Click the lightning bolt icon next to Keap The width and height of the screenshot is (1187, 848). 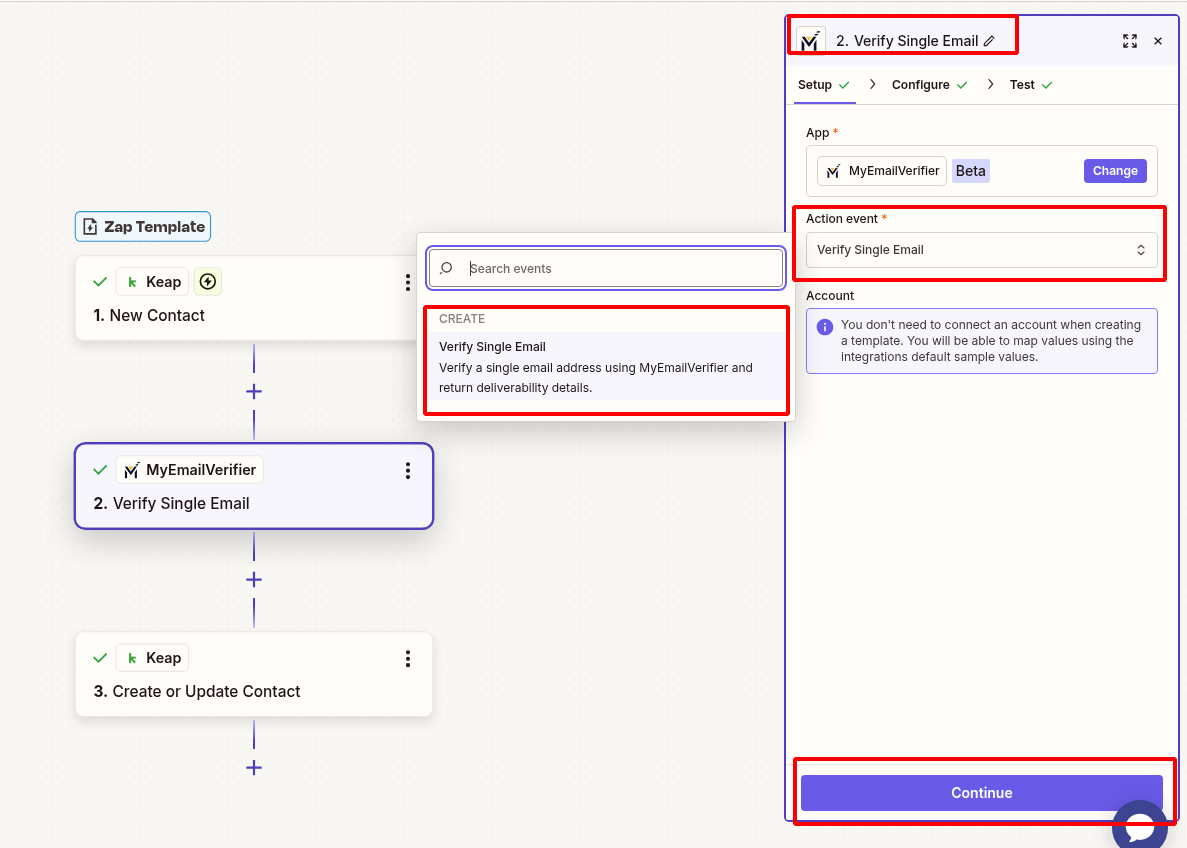tap(207, 281)
